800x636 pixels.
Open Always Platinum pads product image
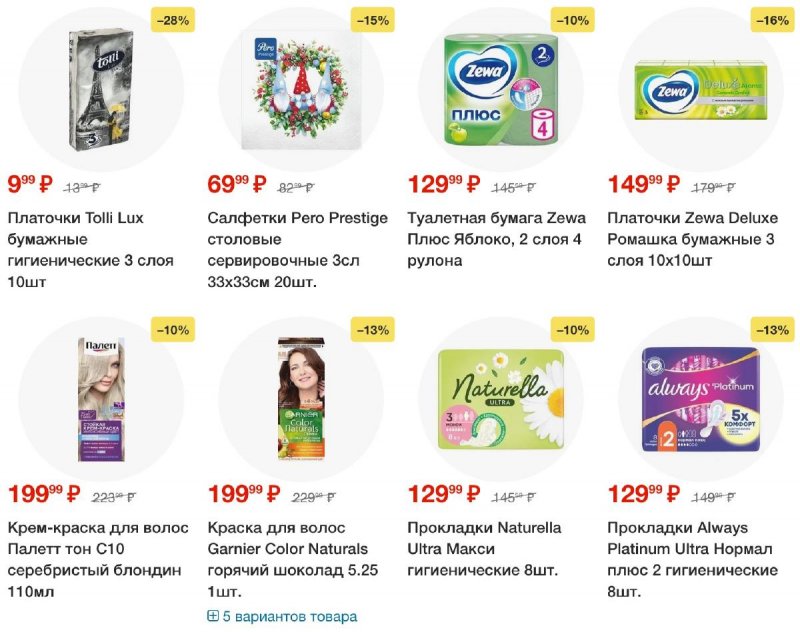[701, 399]
